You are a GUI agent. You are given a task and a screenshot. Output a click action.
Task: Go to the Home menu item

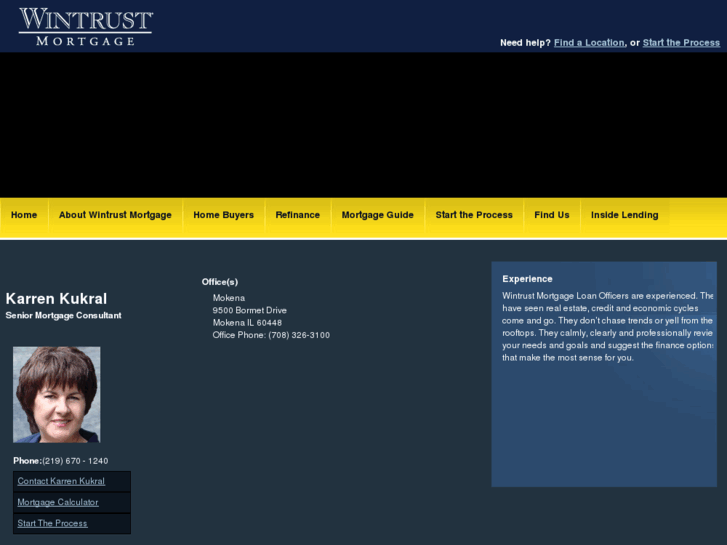24,215
